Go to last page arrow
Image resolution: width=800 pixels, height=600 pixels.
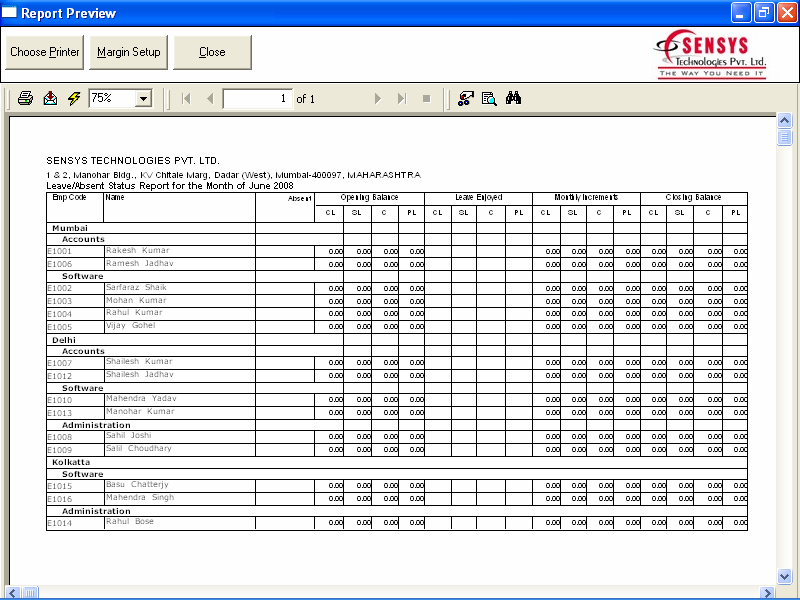[402, 98]
